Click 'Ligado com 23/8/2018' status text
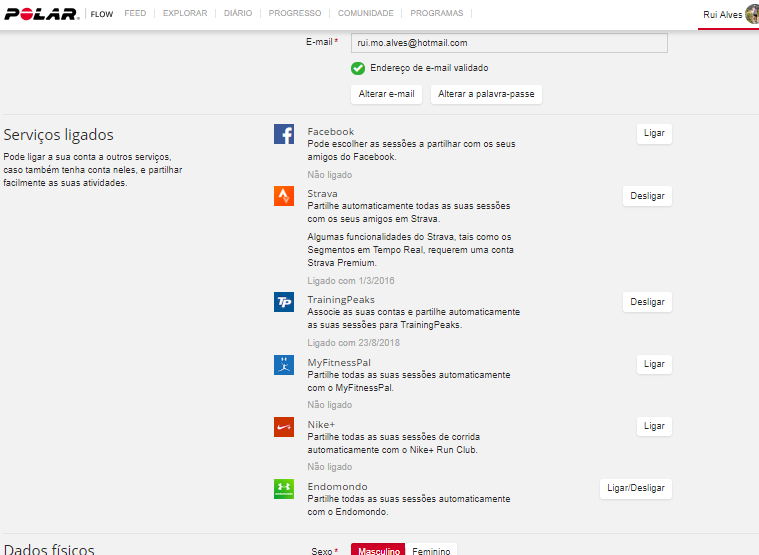Image resolution: width=759 pixels, height=555 pixels. pos(353,343)
